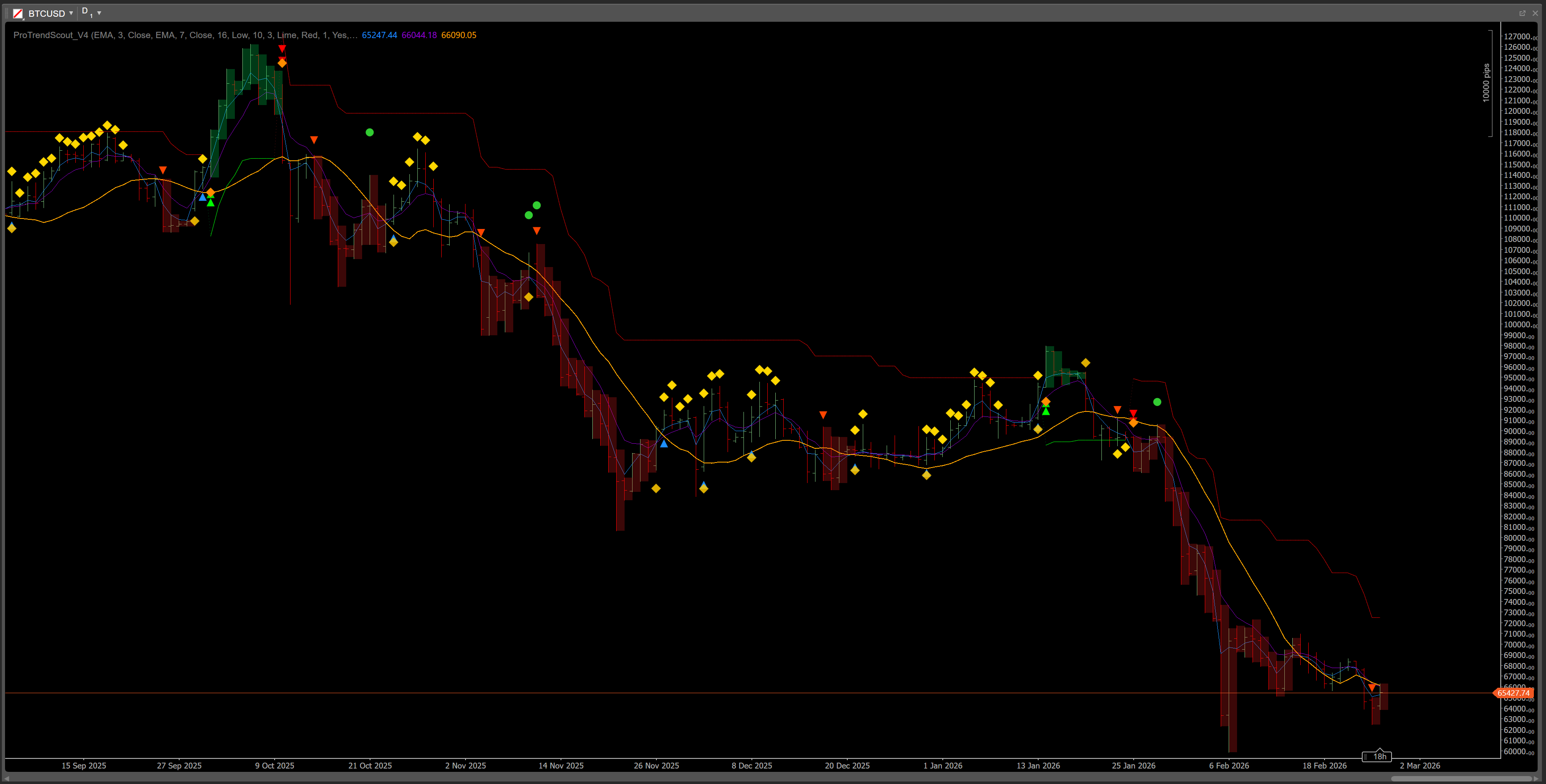
Task: Click the green circle marker near 21 Oct 2025
Action: tap(370, 133)
